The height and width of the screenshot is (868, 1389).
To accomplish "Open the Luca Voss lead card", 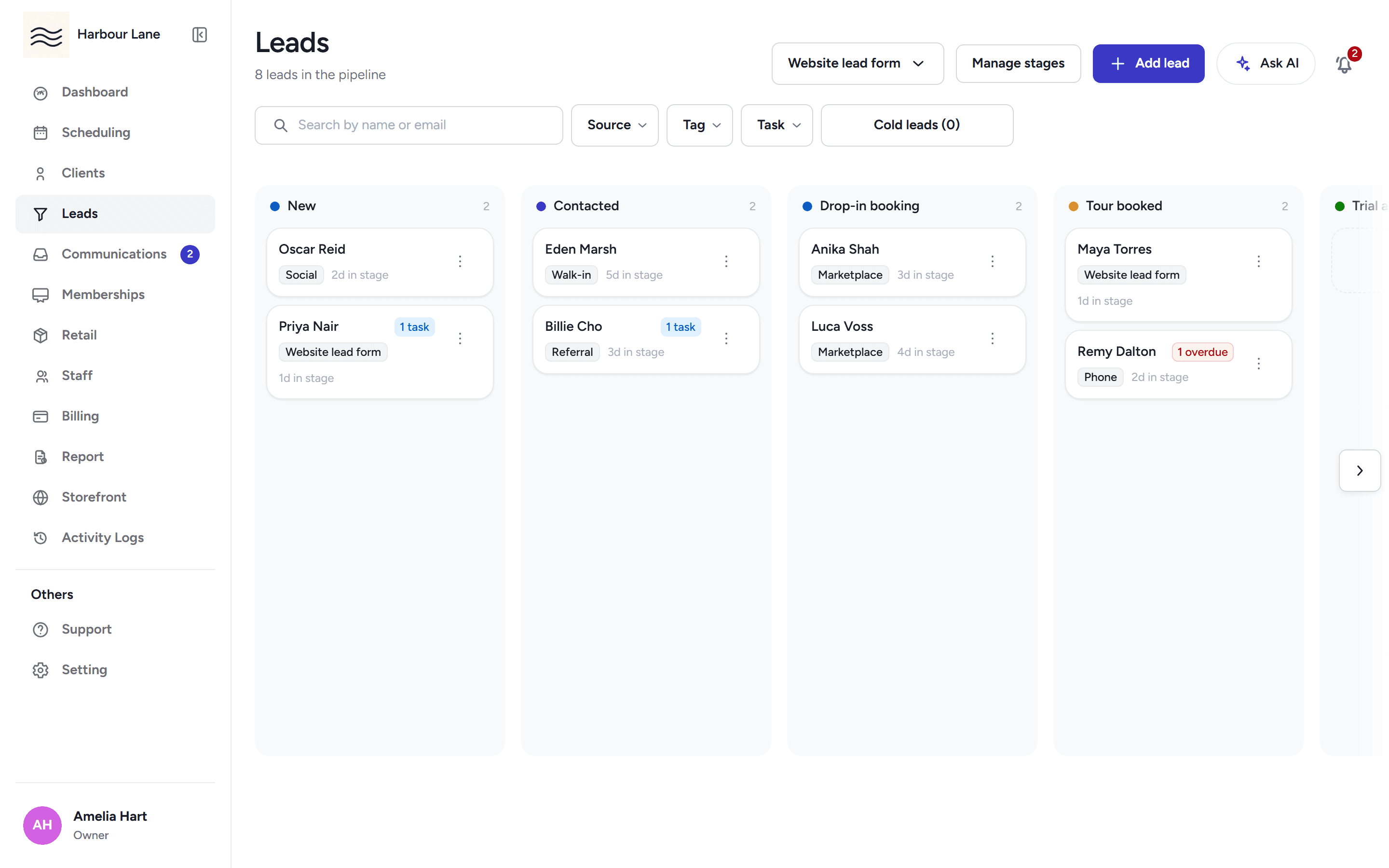I will pos(912,339).
